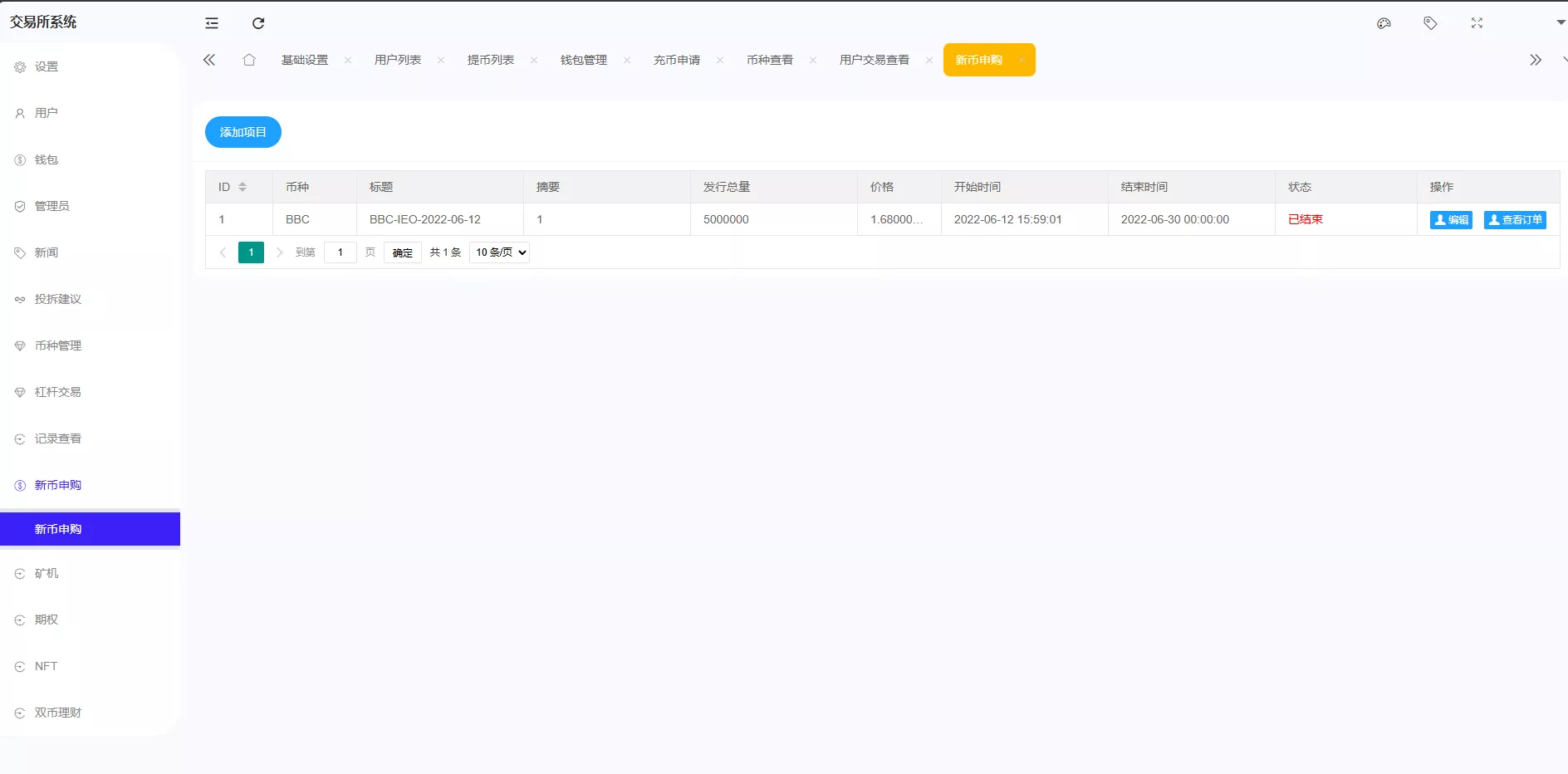Open the 10 条/页 page size dropdown
Viewport: 1568px width, 774px height.
tap(499, 252)
